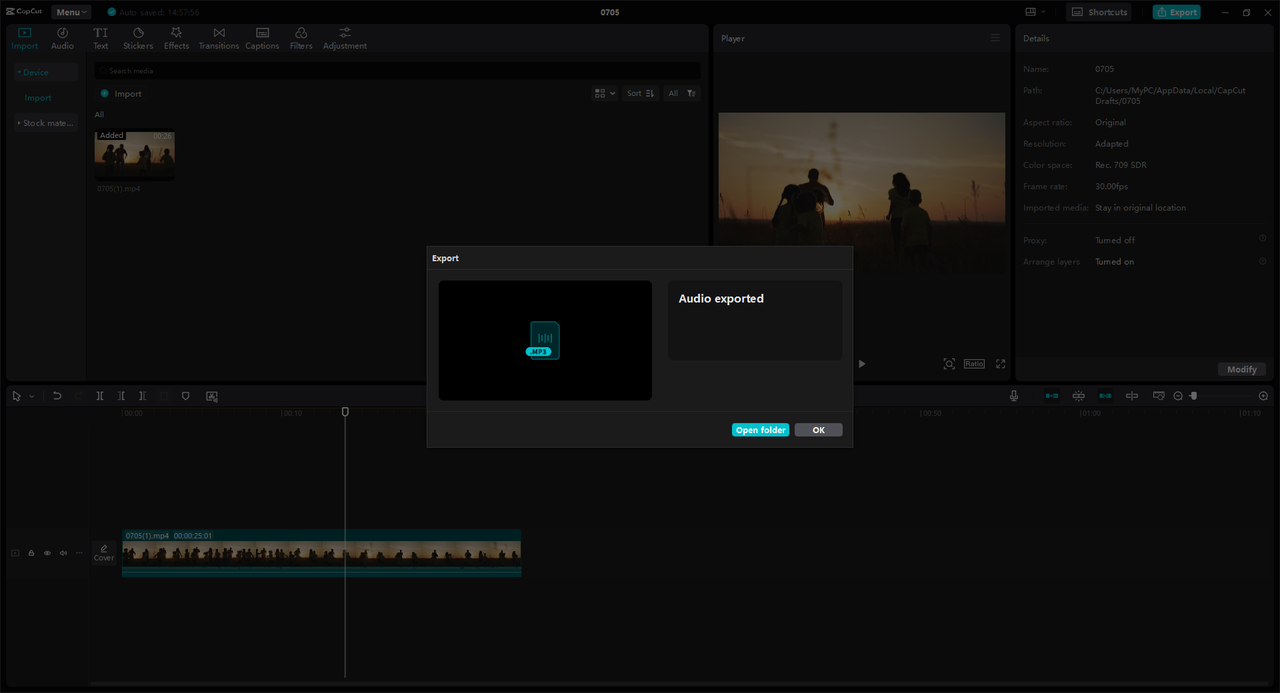Click the Cover edit button
The height and width of the screenshot is (693, 1280).
(x=104, y=553)
